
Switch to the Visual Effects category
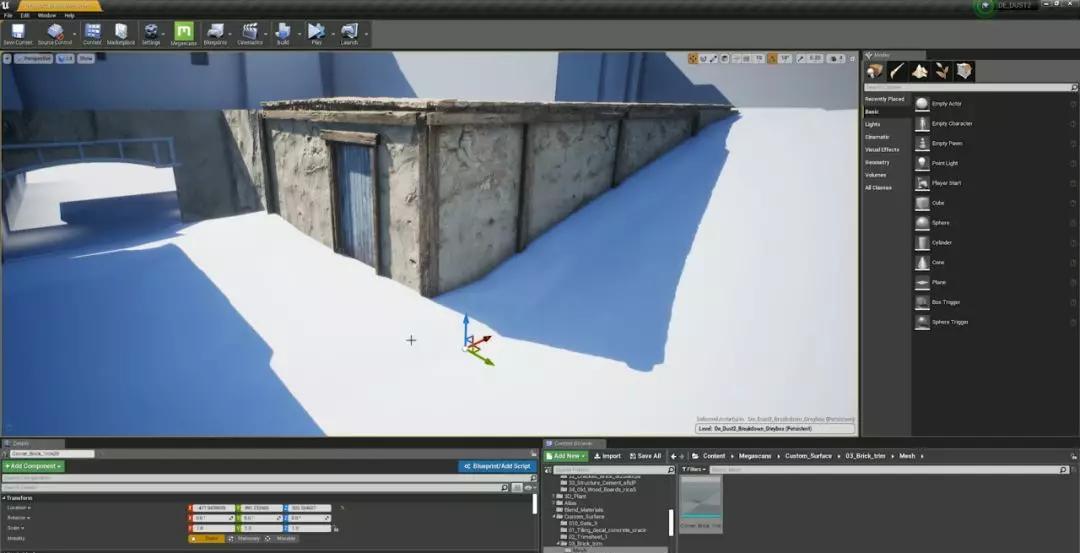[x=882, y=149]
